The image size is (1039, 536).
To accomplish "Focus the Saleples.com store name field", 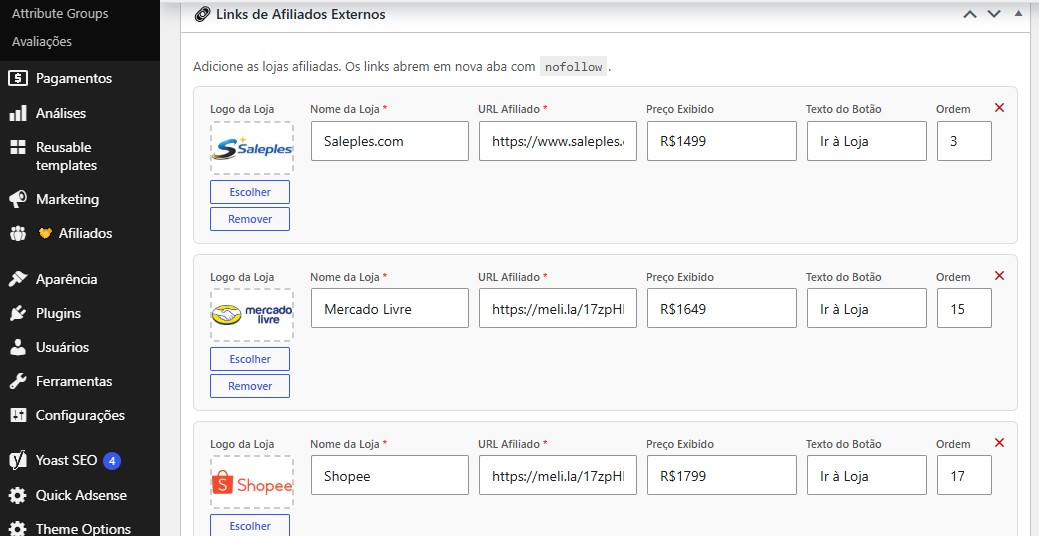I will click(x=390, y=140).
